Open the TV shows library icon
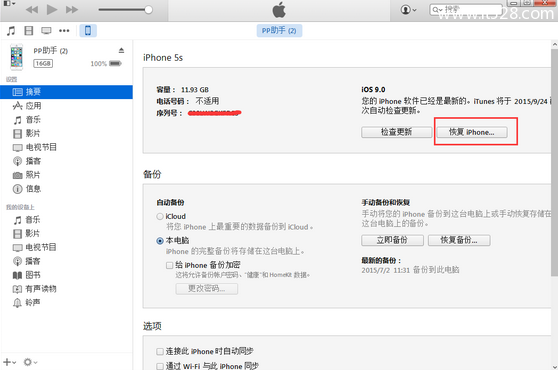 point(46,31)
